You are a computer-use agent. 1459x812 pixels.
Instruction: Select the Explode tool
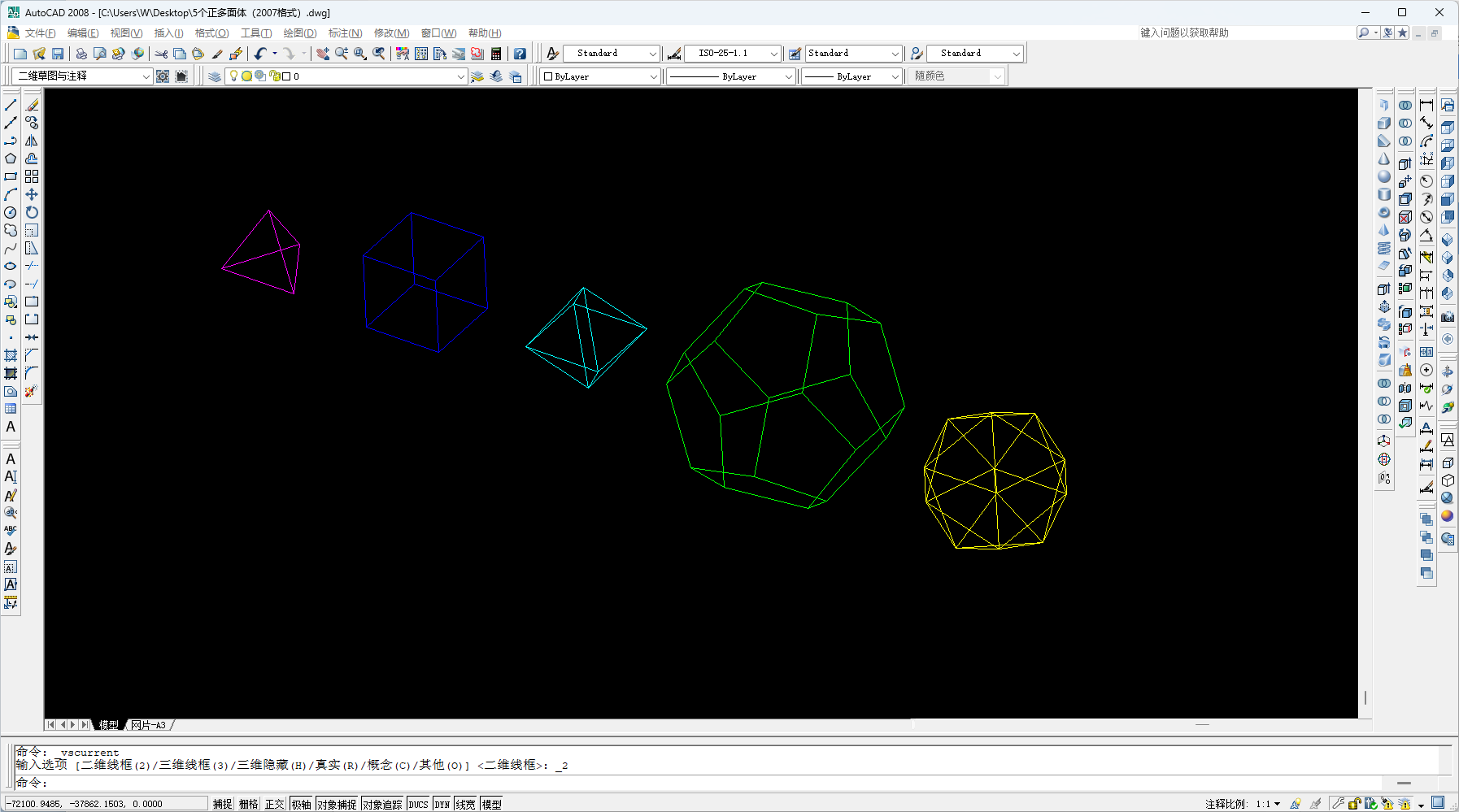[32, 391]
